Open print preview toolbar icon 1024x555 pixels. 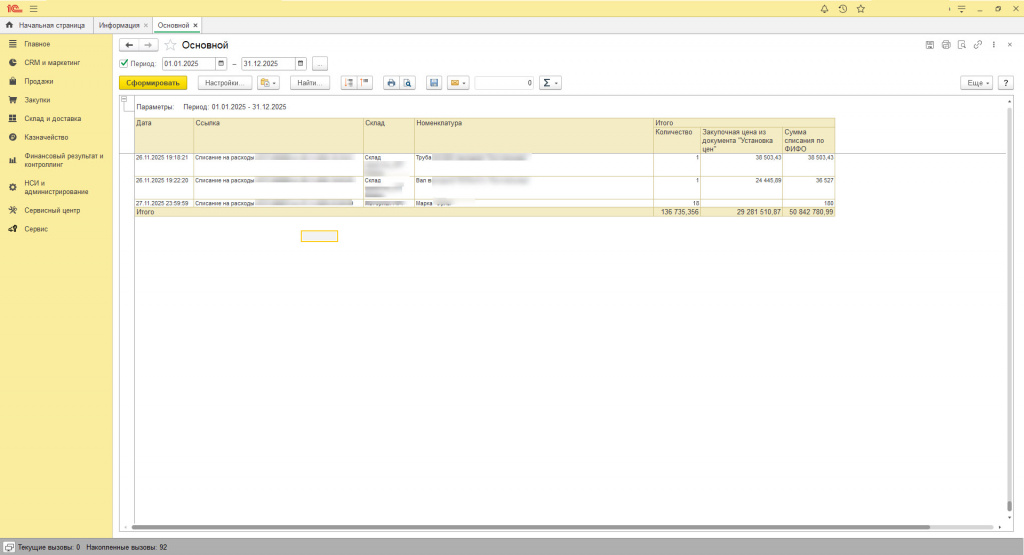click(x=408, y=83)
